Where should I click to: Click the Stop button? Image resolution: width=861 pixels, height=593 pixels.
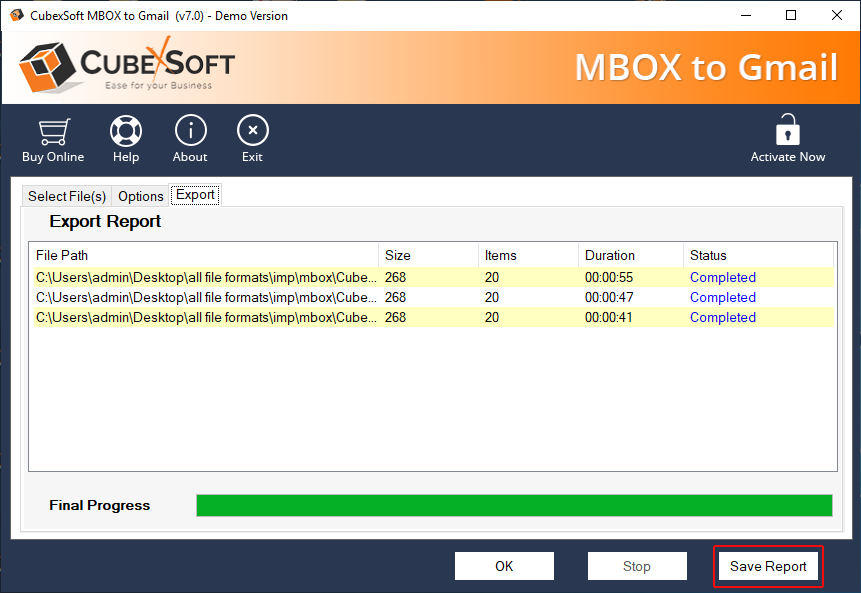tap(637, 566)
